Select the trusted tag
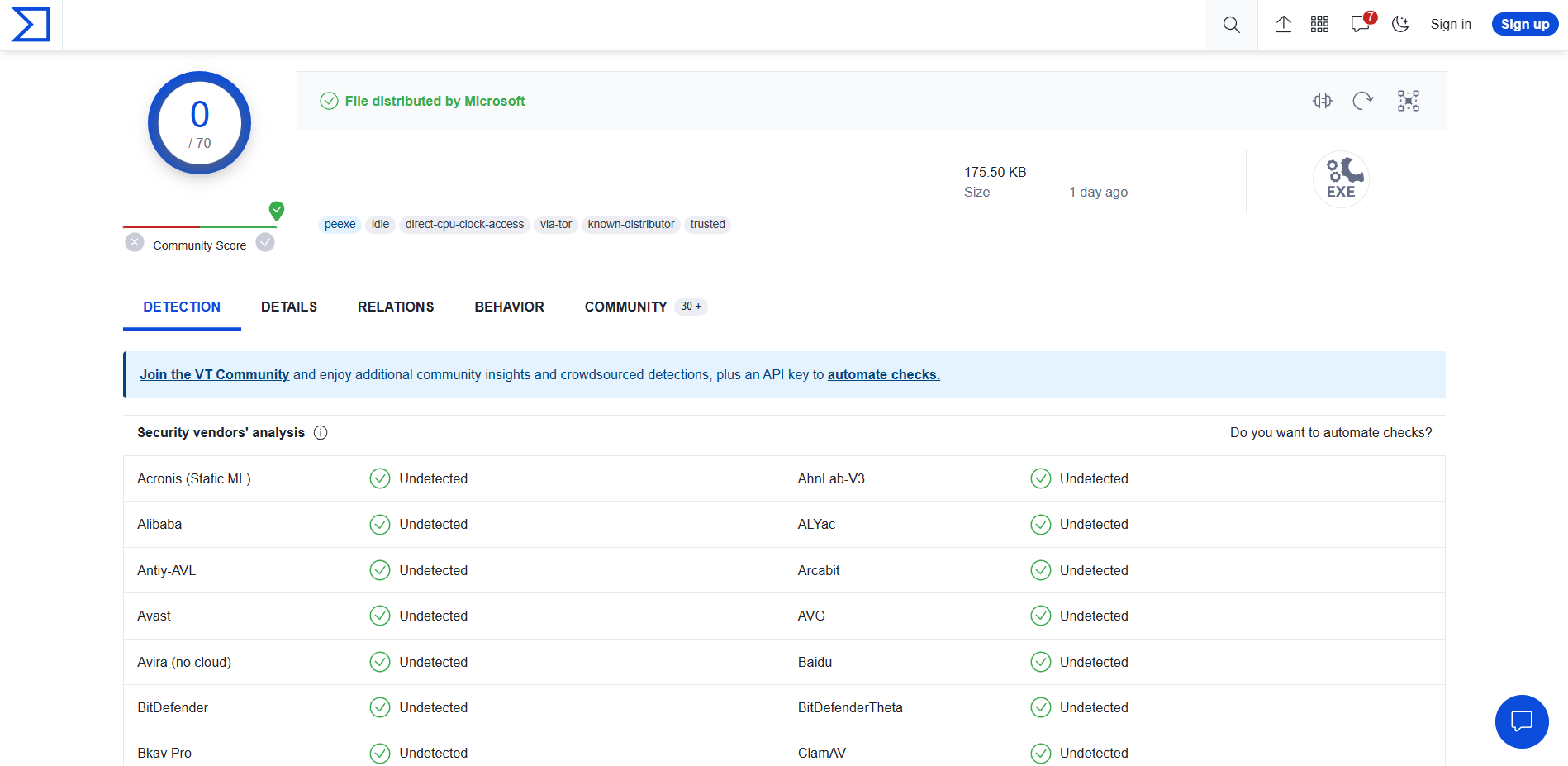The image size is (1568, 766). [708, 224]
